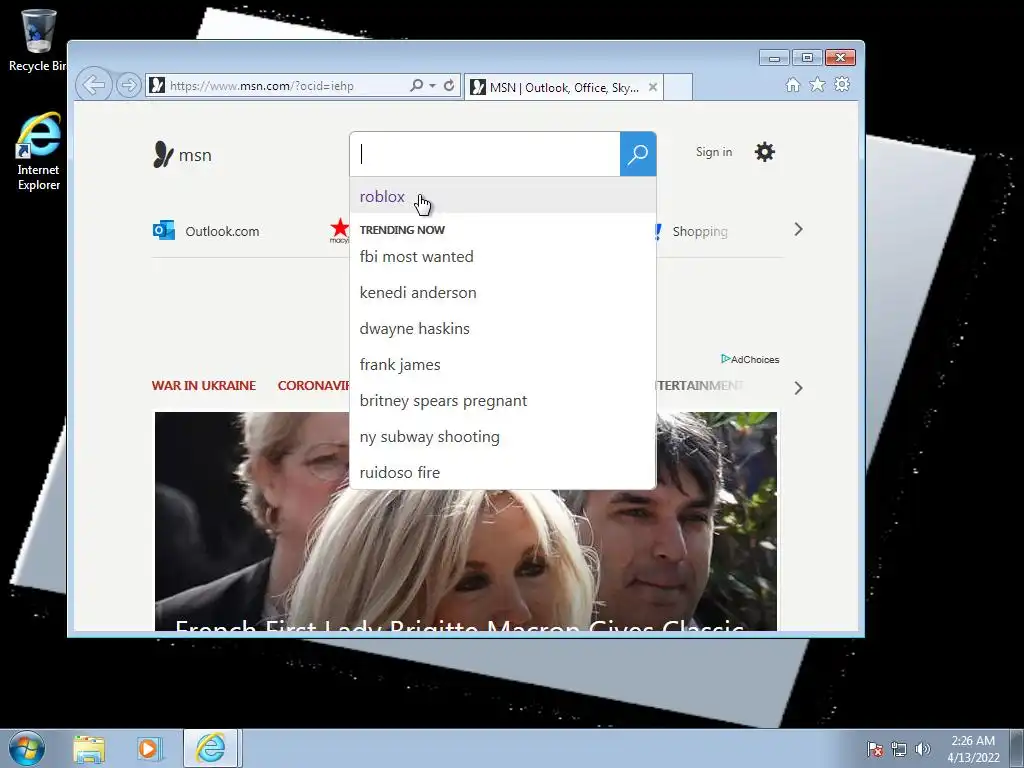The image size is (1024, 768).
Task: Open the address bar autocomplete dropdown arrow
Action: click(432, 86)
